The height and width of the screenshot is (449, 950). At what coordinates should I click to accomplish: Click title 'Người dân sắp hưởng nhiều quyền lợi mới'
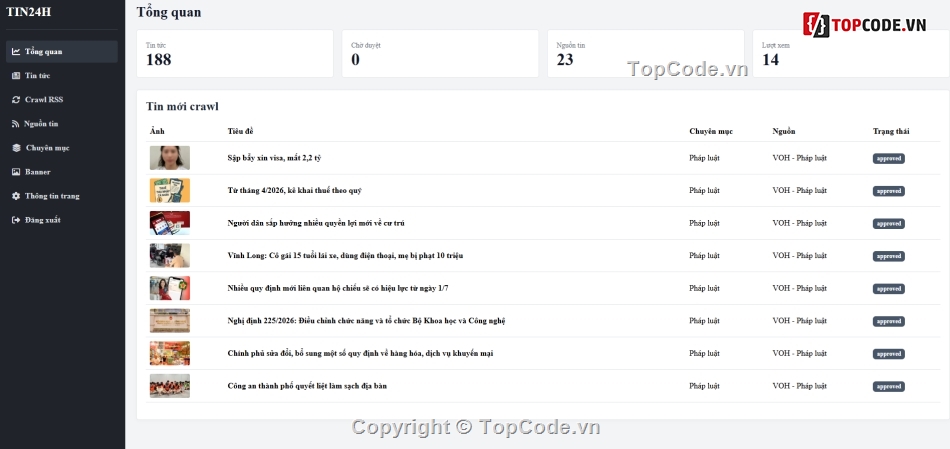click(316, 223)
